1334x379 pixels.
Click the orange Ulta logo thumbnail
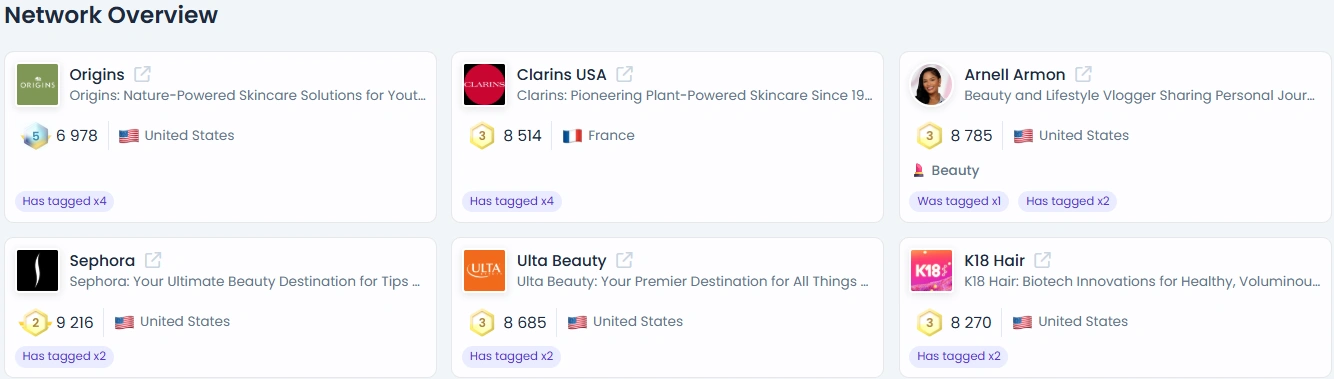[485, 271]
